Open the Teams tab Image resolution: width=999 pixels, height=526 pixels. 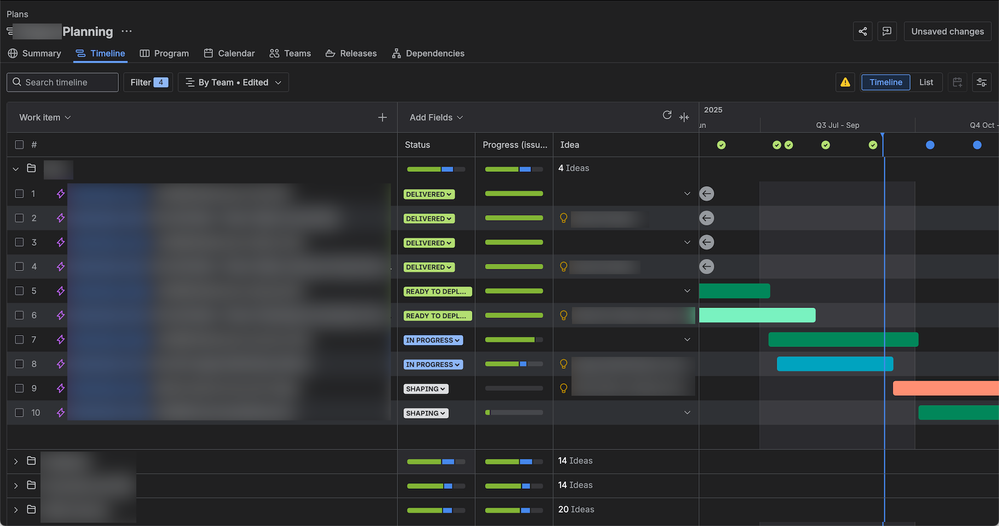click(x=291, y=53)
